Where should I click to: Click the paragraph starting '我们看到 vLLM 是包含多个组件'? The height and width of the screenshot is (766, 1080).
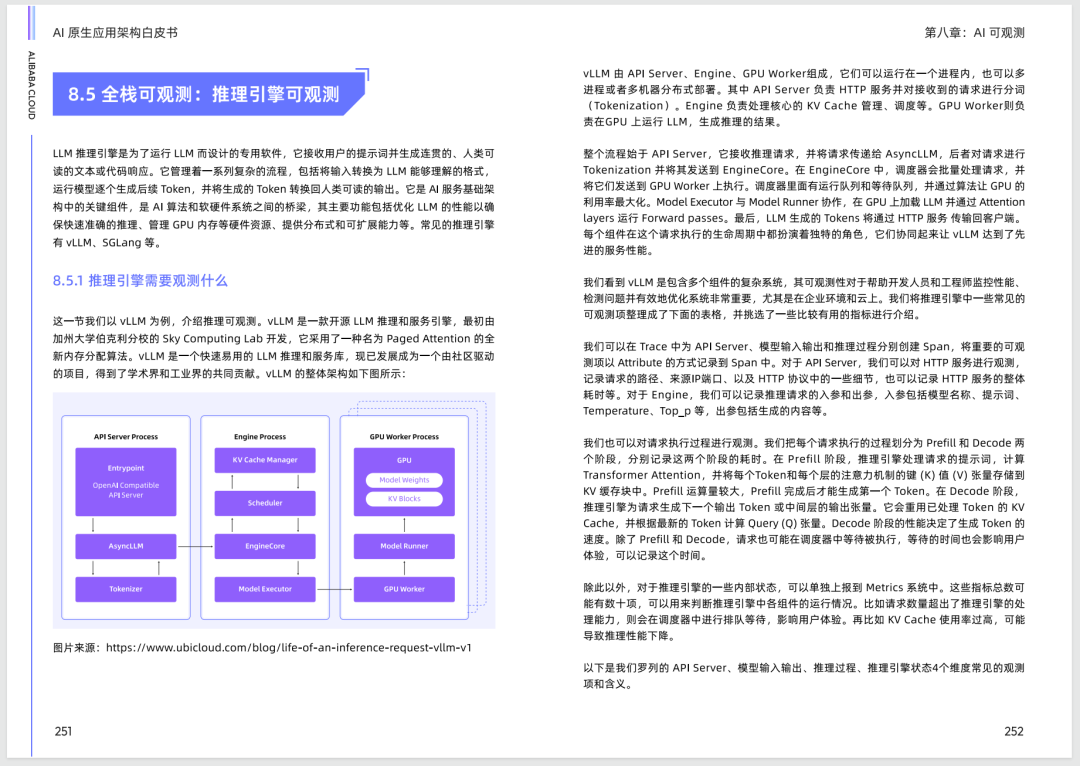804,298
